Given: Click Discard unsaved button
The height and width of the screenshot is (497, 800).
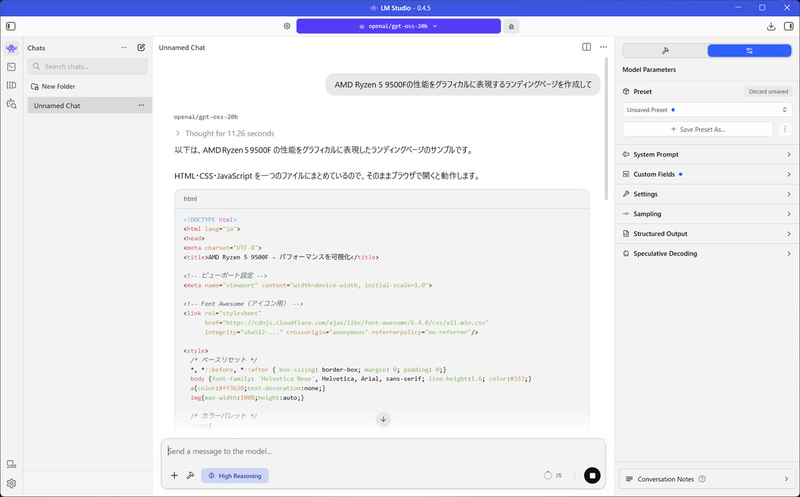Looking at the screenshot, I should [768, 91].
